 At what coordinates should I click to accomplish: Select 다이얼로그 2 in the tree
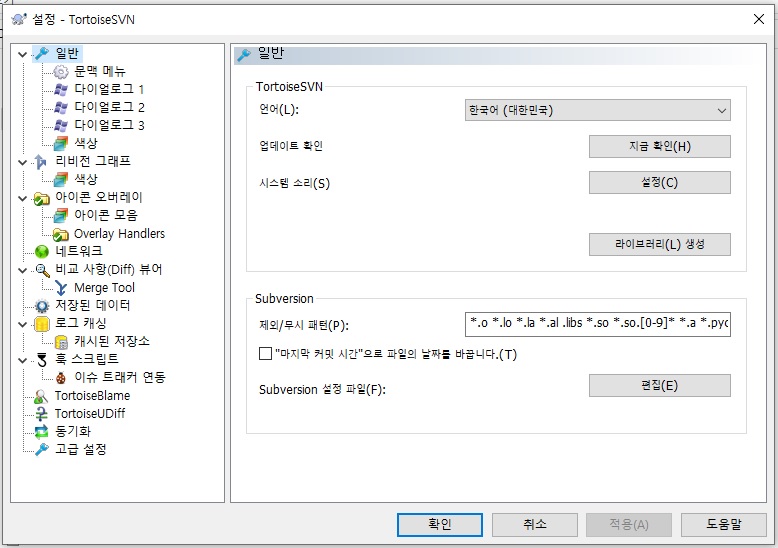coord(109,107)
